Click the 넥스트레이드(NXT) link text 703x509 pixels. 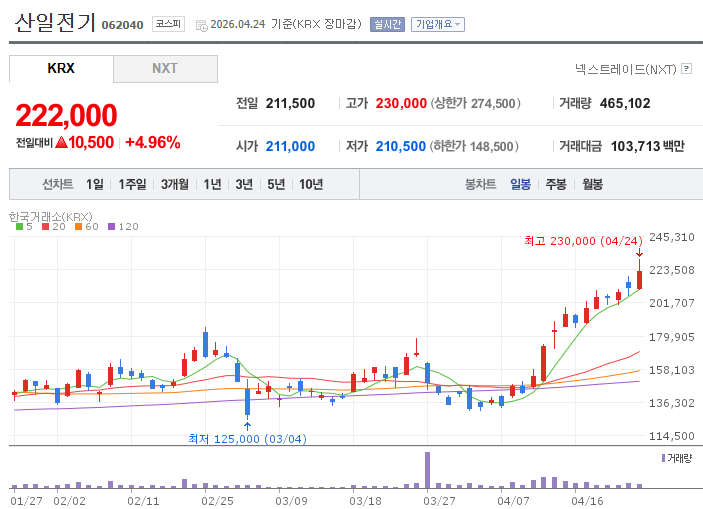[x=625, y=69]
